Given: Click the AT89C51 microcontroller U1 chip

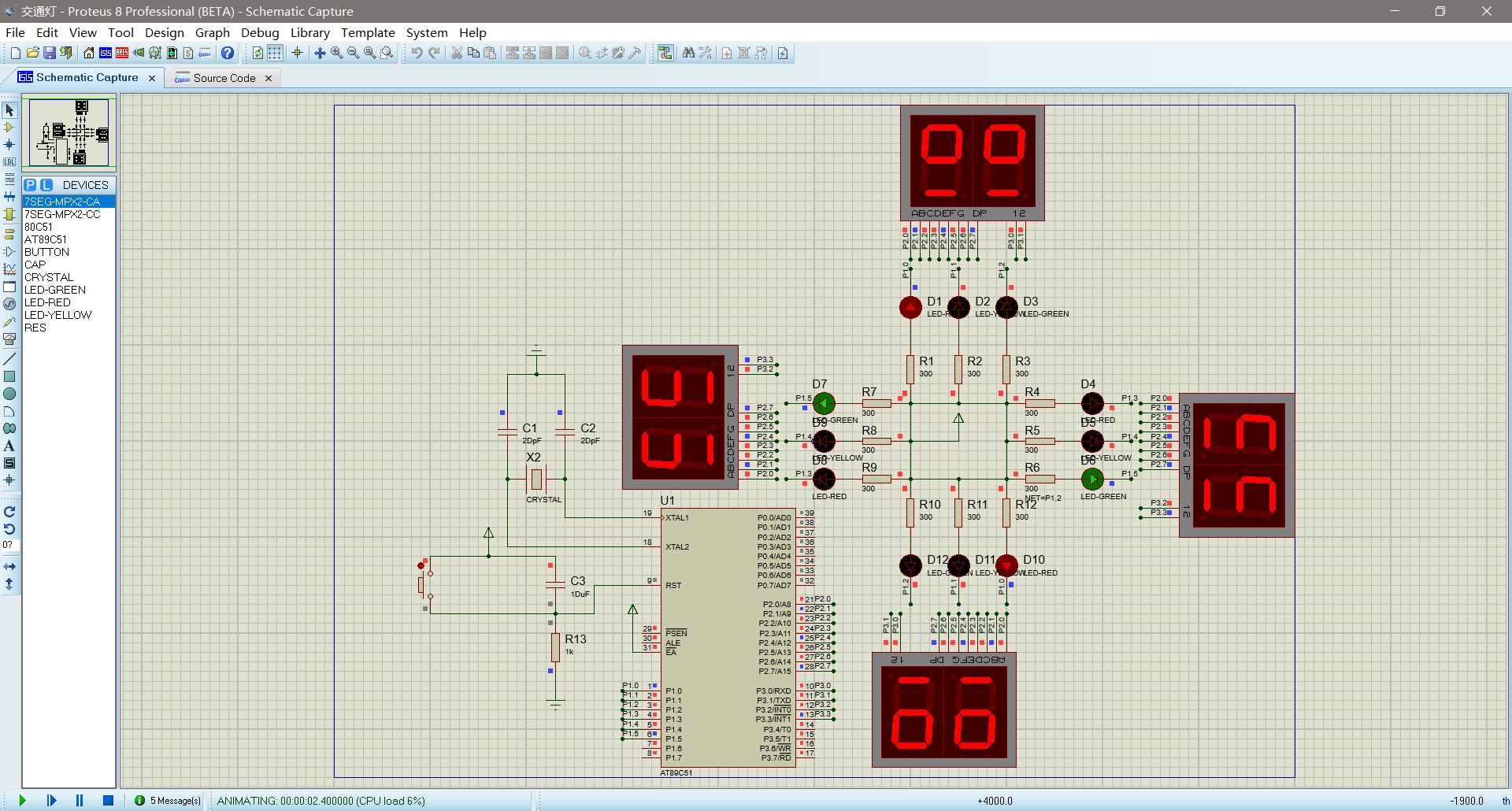Looking at the screenshot, I should pos(728,637).
